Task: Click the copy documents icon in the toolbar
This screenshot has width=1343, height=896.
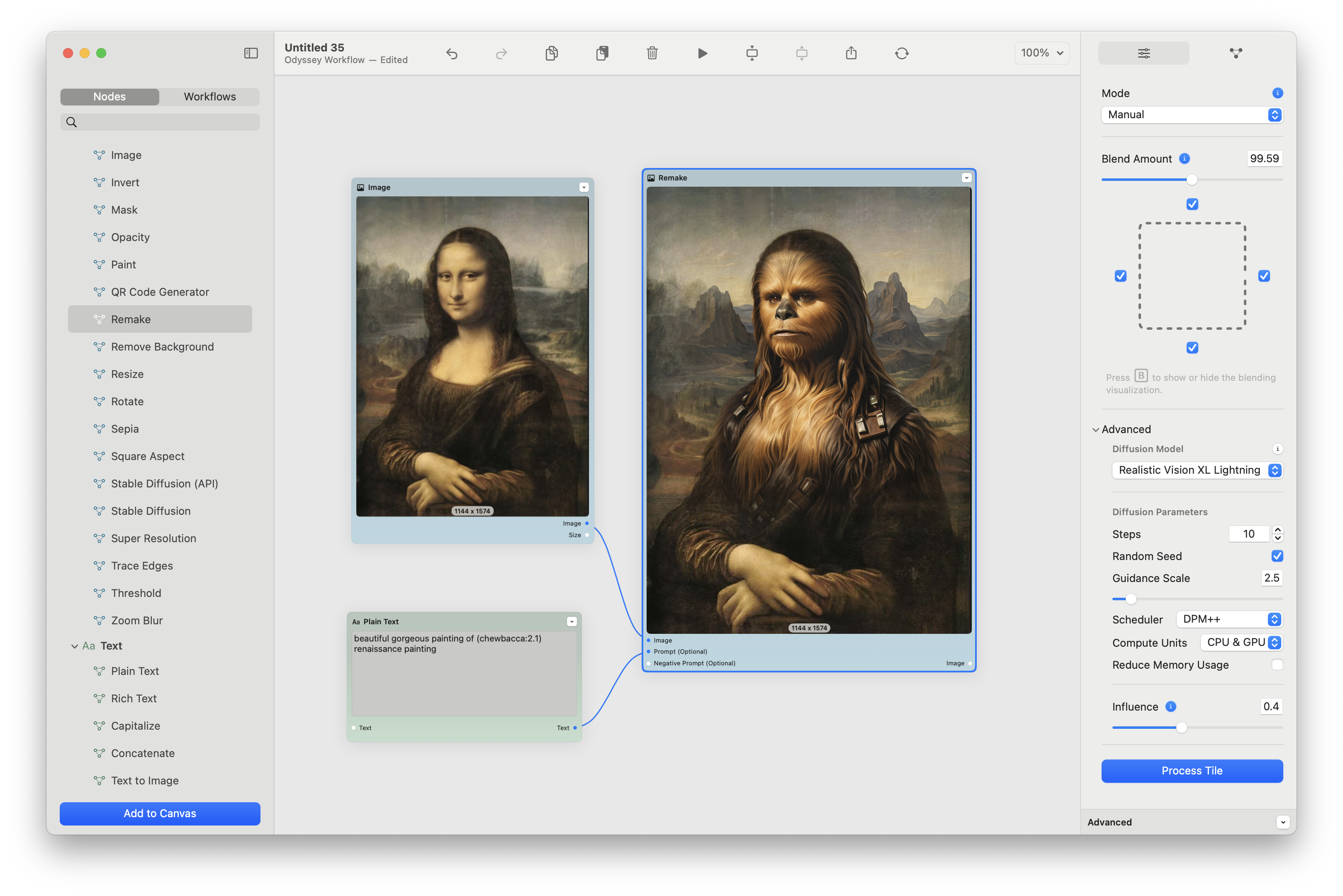Action: [x=551, y=53]
